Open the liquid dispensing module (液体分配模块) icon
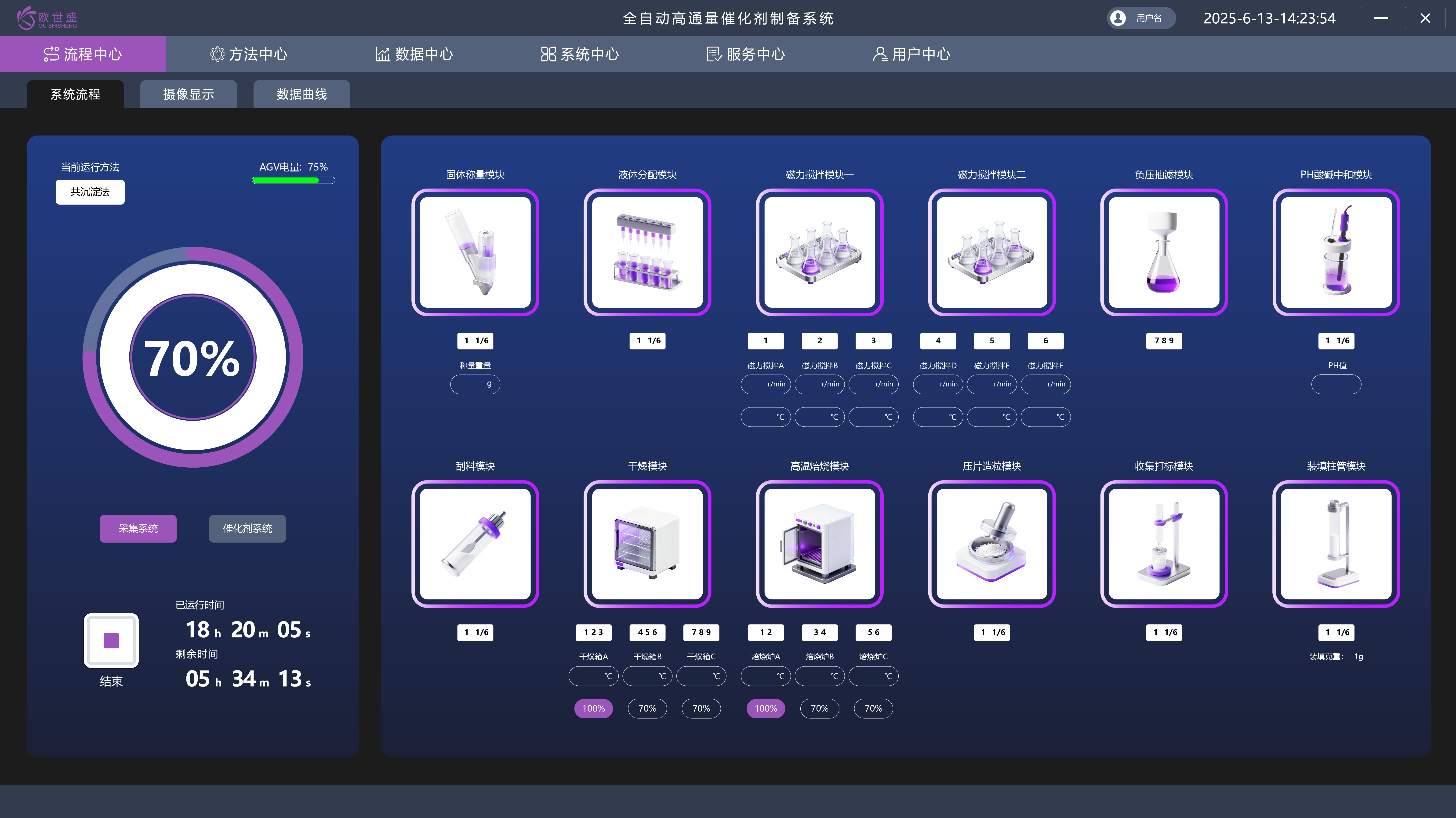 pyautogui.click(x=647, y=252)
